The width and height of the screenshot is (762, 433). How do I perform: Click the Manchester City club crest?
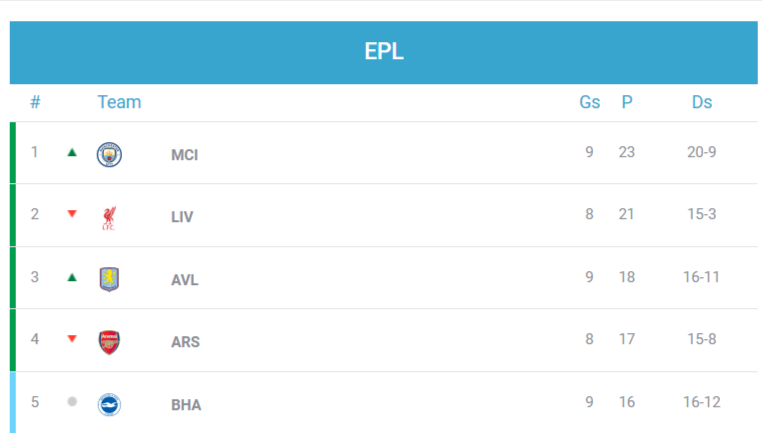point(109,154)
